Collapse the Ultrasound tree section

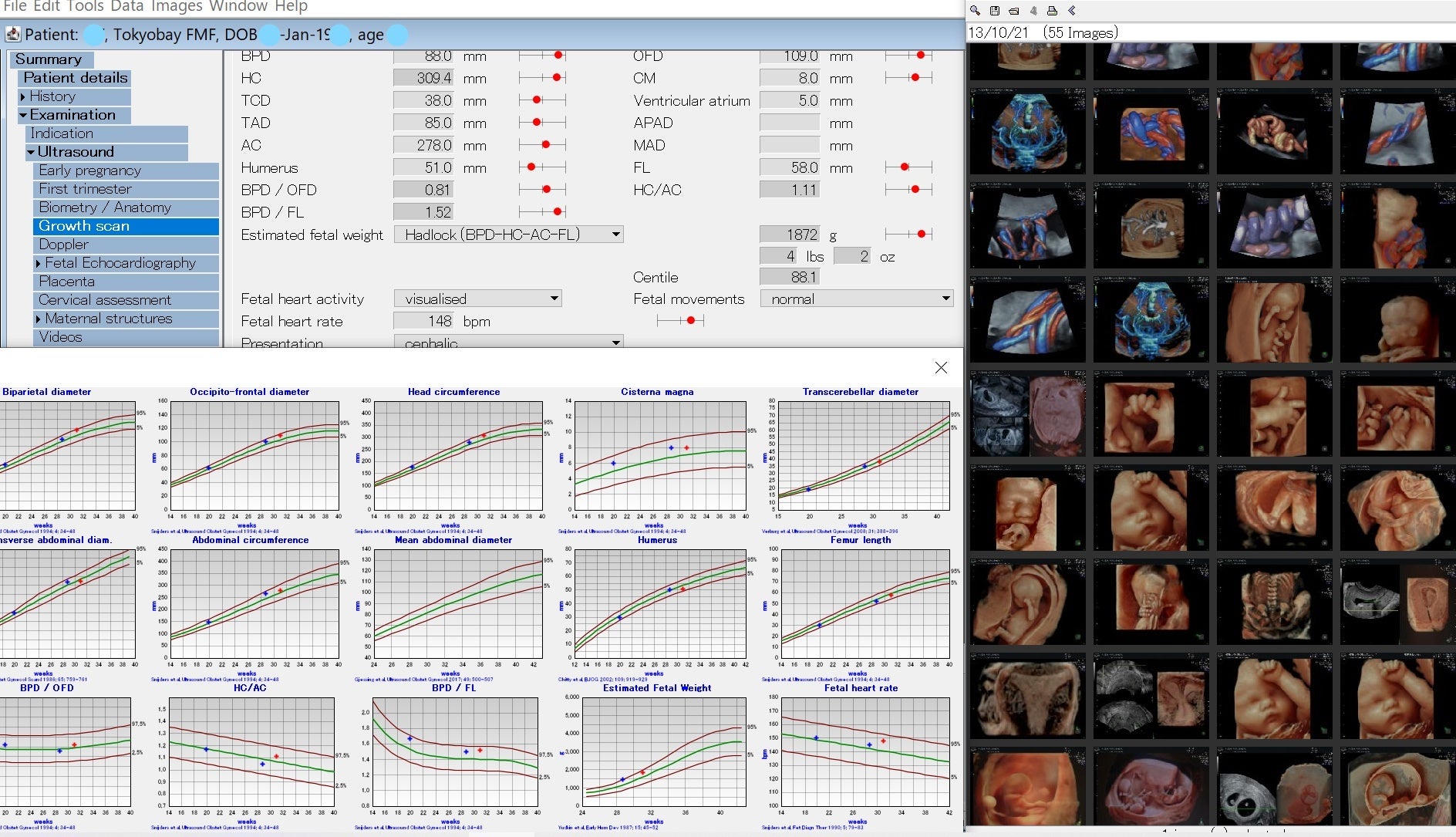tap(31, 153)
